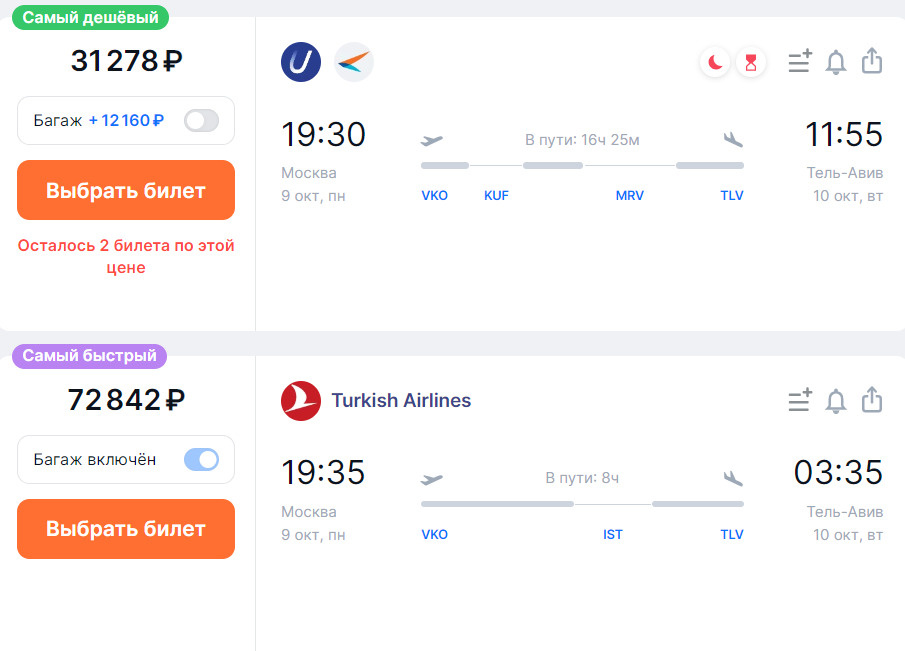Image resolution: width=905 pixels, height=651 pixels.
Task: Click the night transfer moon icon
Action: [715, 62]
